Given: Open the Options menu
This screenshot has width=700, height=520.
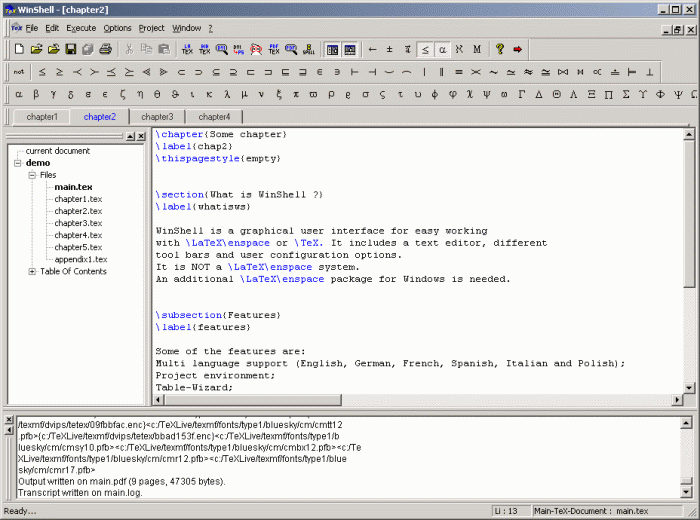Looking at the screenshot, I should [117, 28].
